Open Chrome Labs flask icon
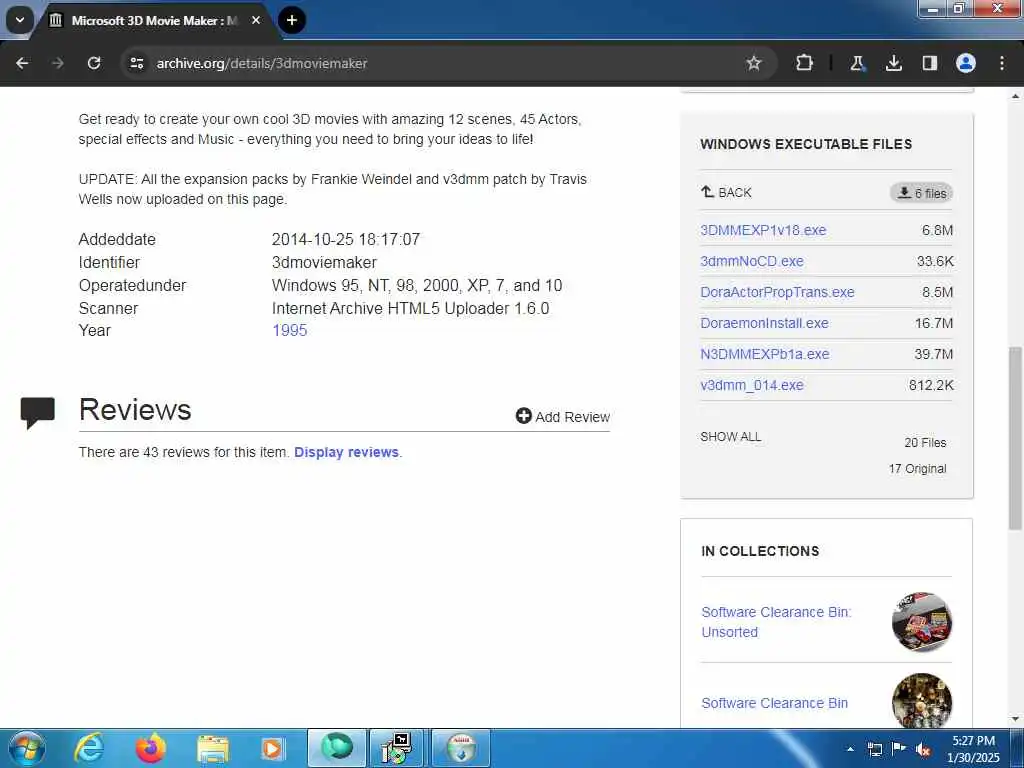Image resolution: width=1024 pixels, height=768 pixels. pyautogui.click(x=857, y=63)
